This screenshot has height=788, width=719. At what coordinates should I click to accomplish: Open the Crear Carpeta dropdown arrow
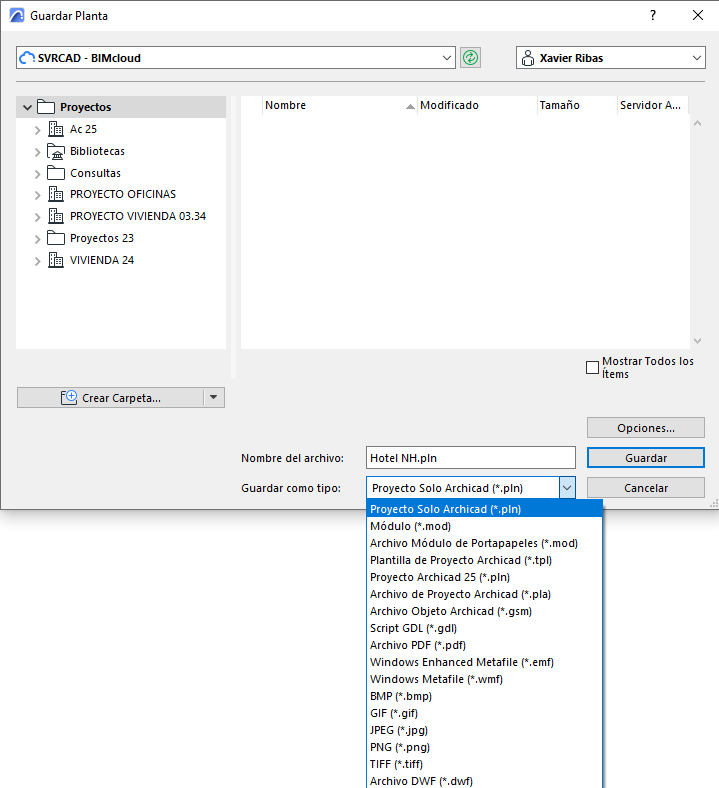pyautogui.click(x=214, y=398)
